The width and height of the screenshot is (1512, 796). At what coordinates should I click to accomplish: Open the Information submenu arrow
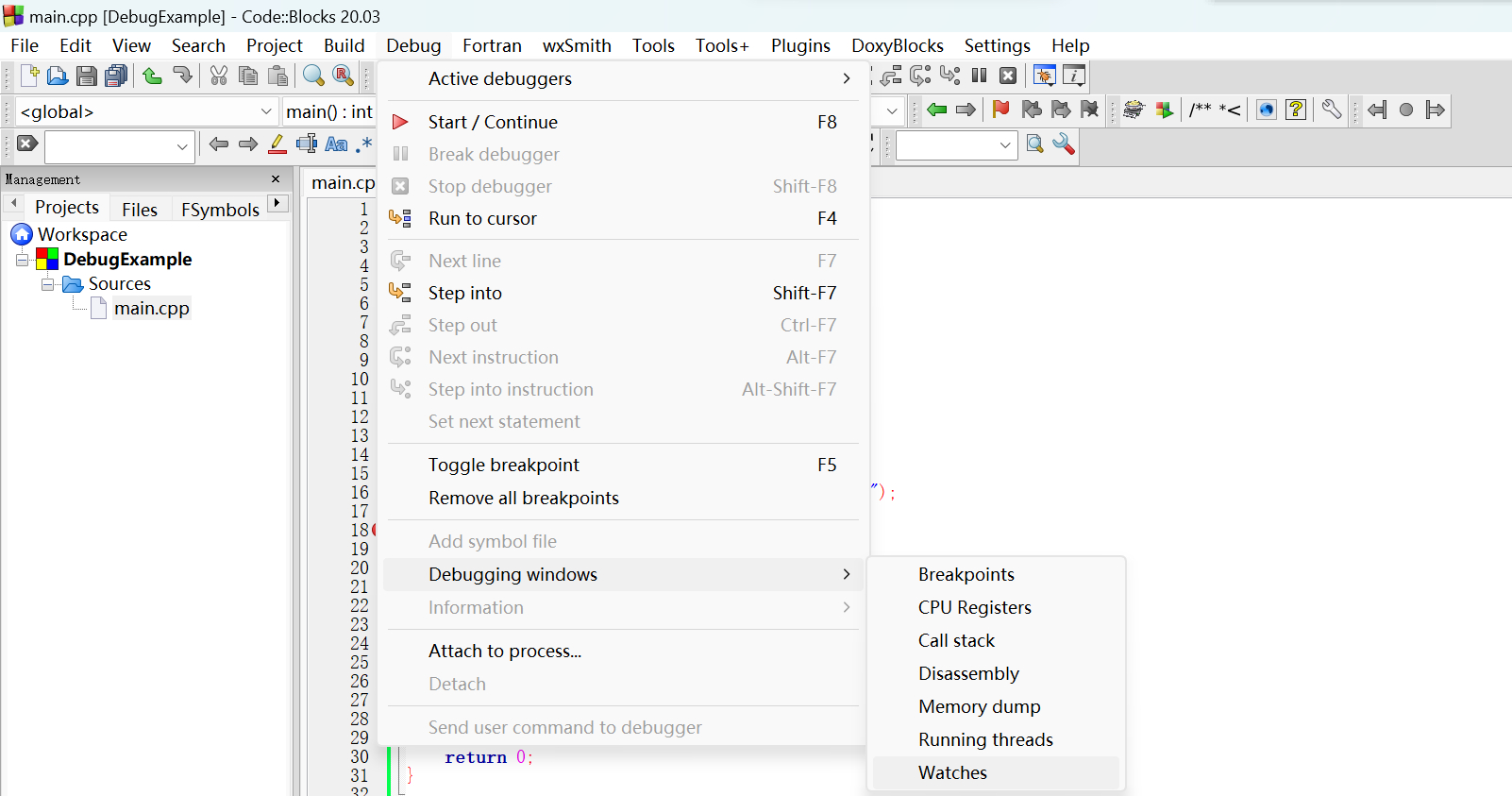847,607
